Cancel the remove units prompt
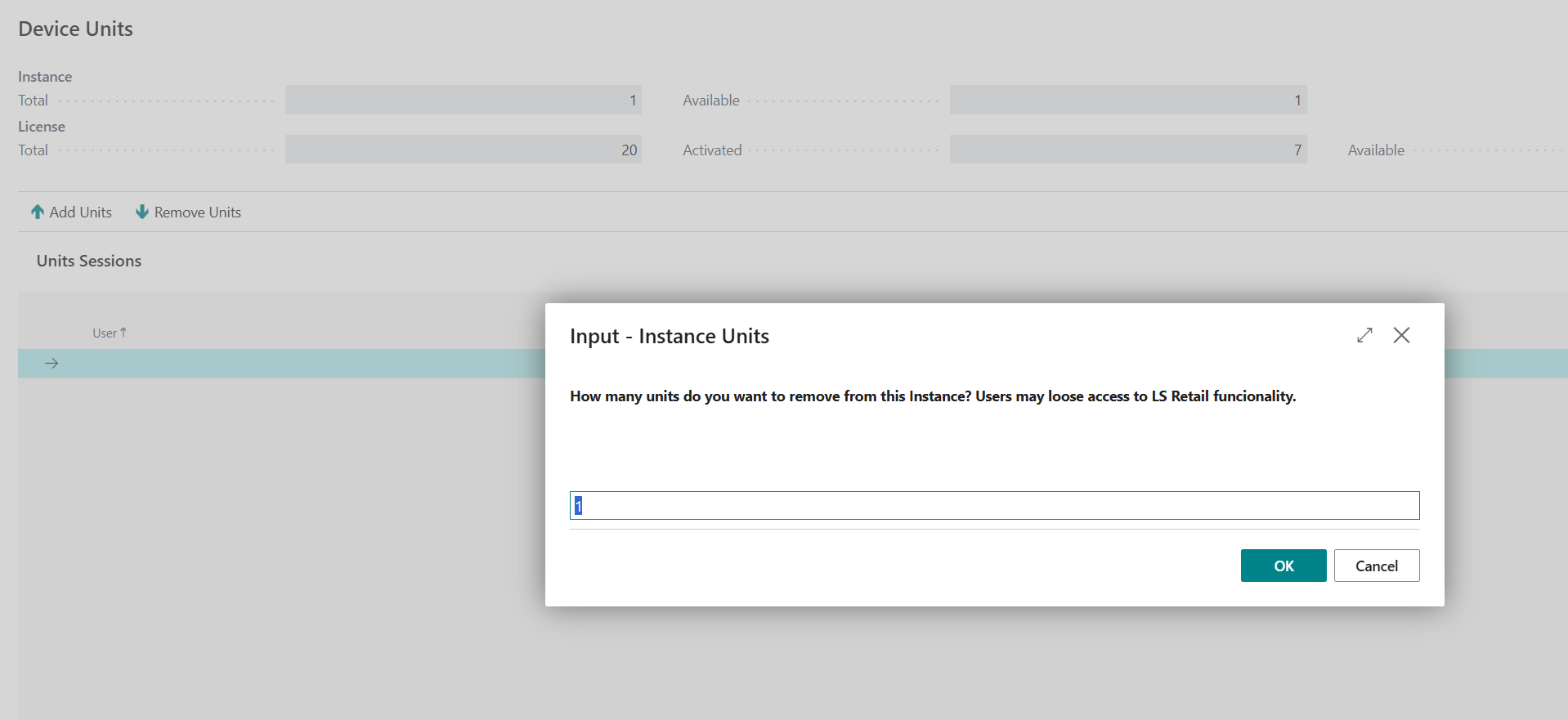This screenshot has width=1568, height=720. pyautogui.click(x=1376, y=566)
